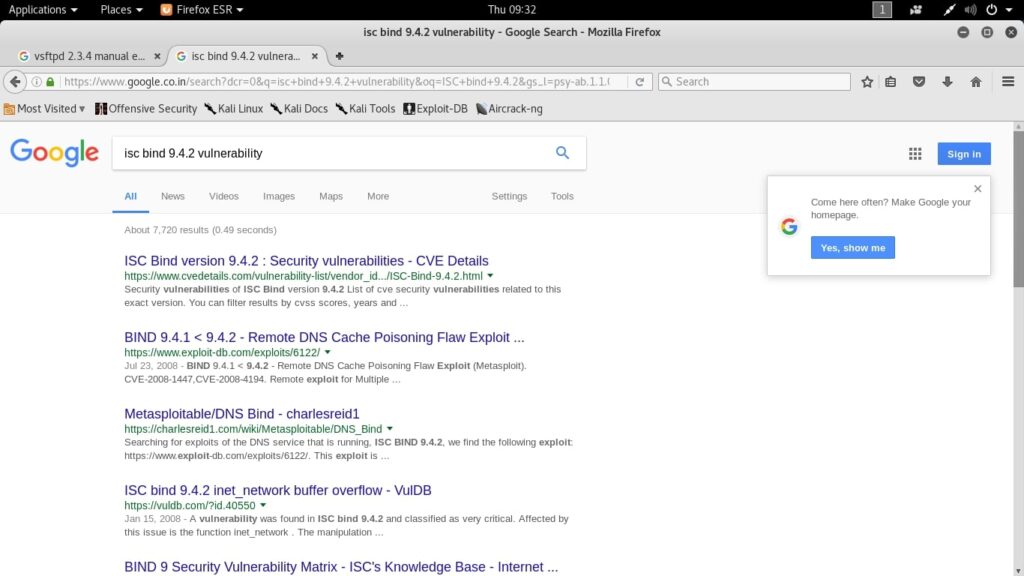Open the Firefox ESR app menu
The height and width of the screenshot is (576, 1024).
[x=202, y=10]
